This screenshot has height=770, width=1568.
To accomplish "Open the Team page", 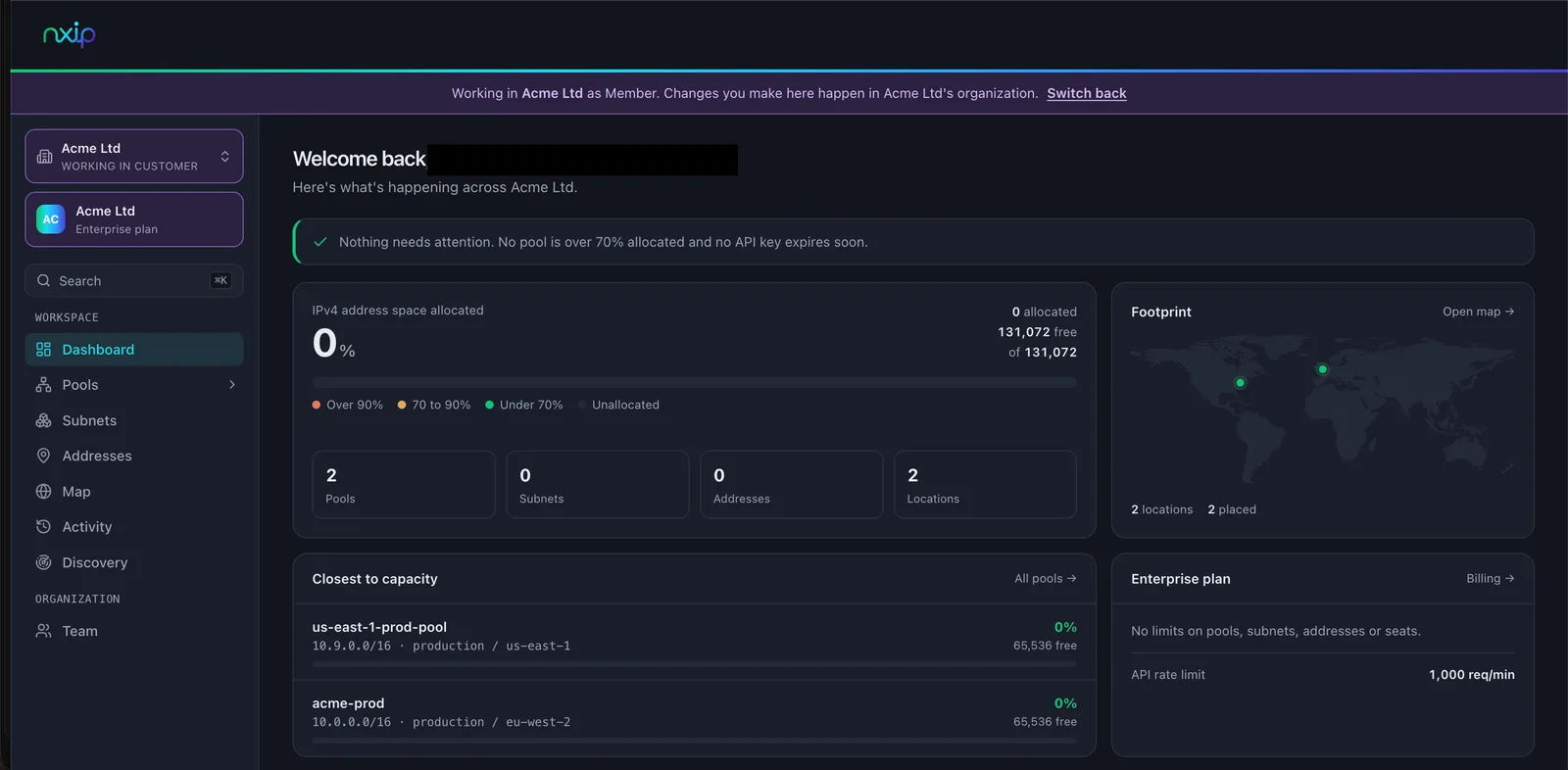I will point(134,631).
